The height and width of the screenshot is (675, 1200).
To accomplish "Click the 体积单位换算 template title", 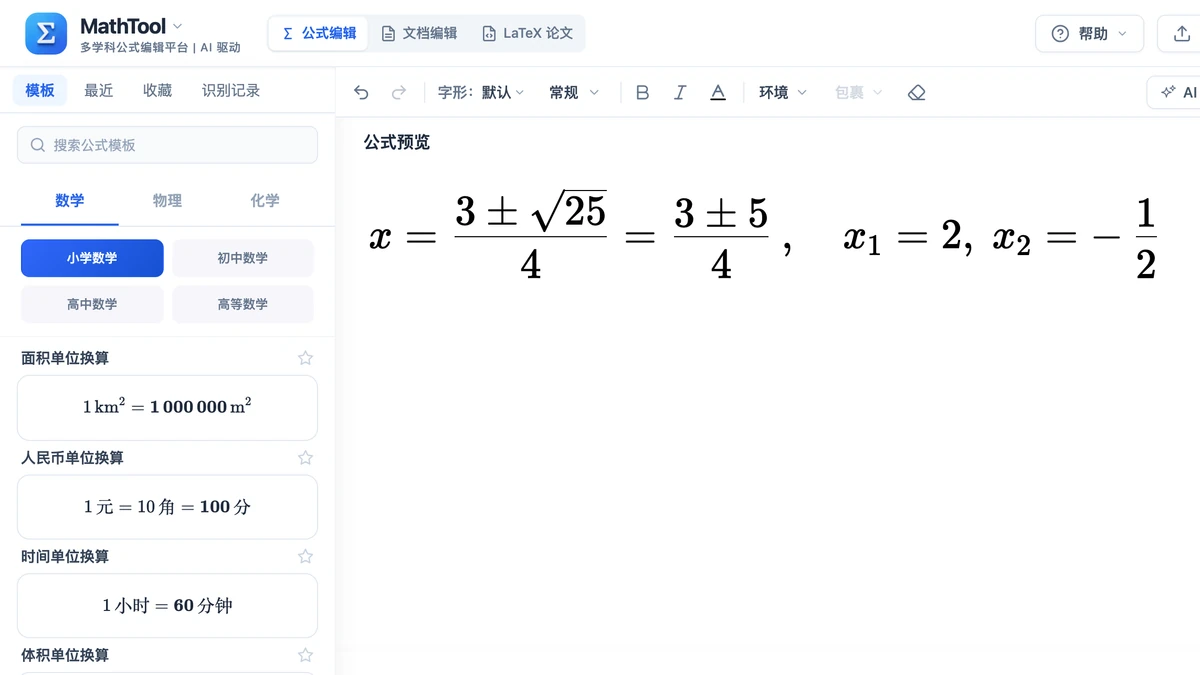I will [x=65, y=655].
